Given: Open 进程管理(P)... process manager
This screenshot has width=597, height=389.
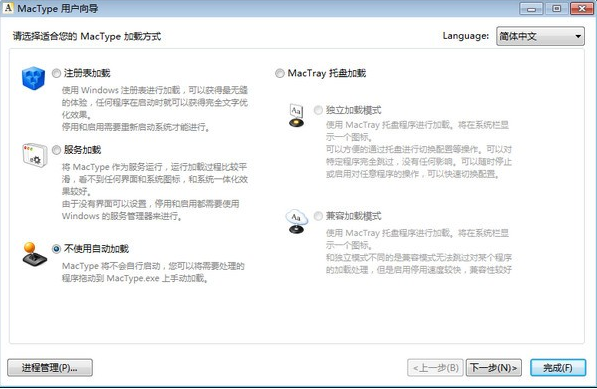Looking at the screenshot, I should tap(50, 368).
